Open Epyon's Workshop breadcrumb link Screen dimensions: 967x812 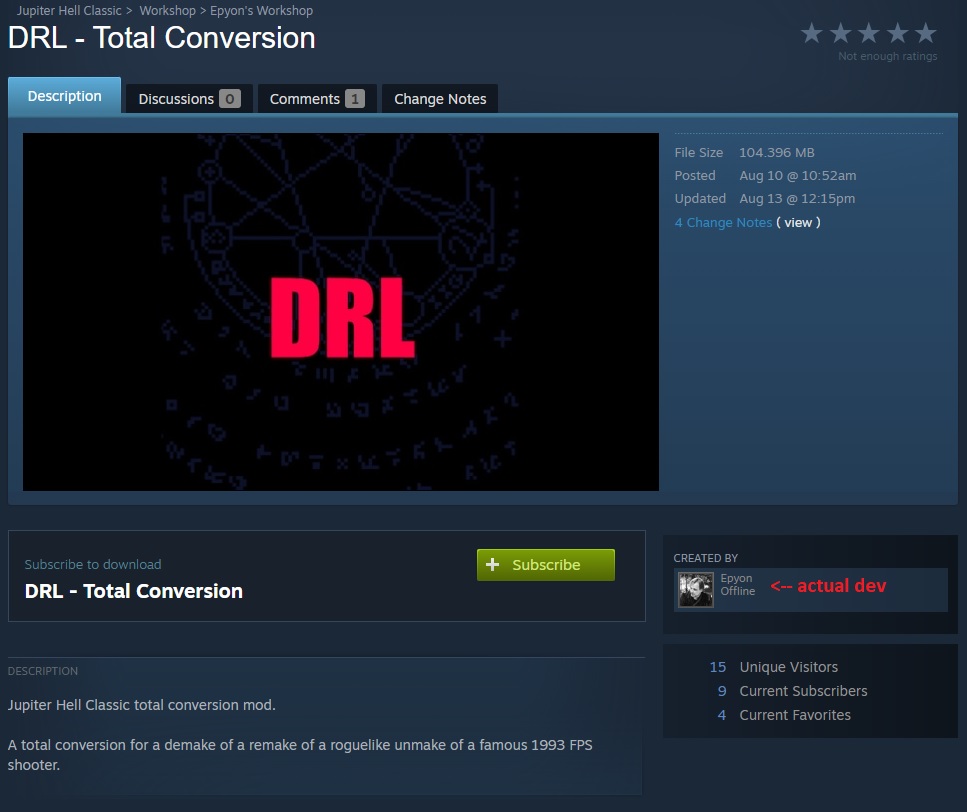click(261, 10)
